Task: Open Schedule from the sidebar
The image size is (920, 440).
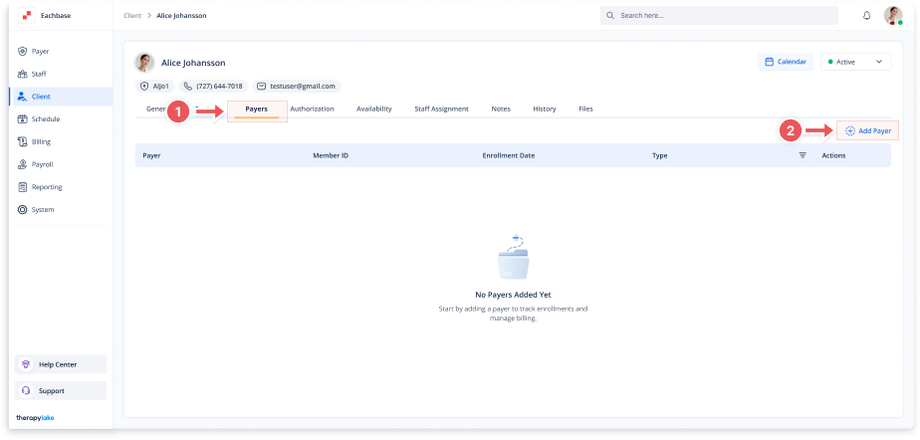Action: coord(60,119)
